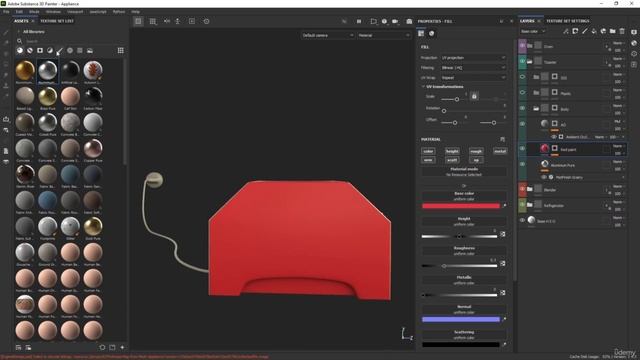
Task: Open the Filtering dropdown
Action: [473, 68]
